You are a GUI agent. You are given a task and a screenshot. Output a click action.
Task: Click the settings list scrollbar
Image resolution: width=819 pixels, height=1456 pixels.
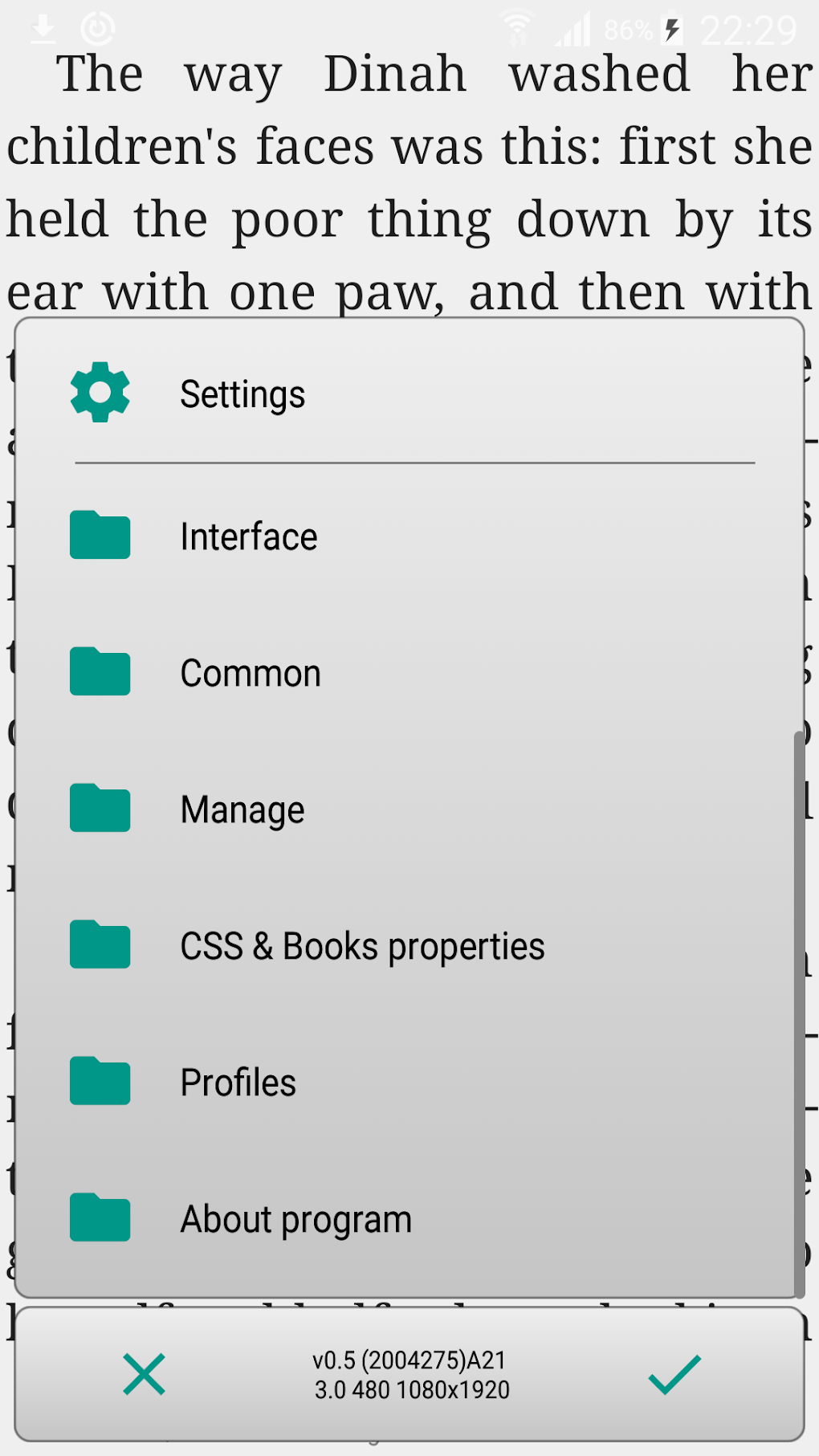799,1013
